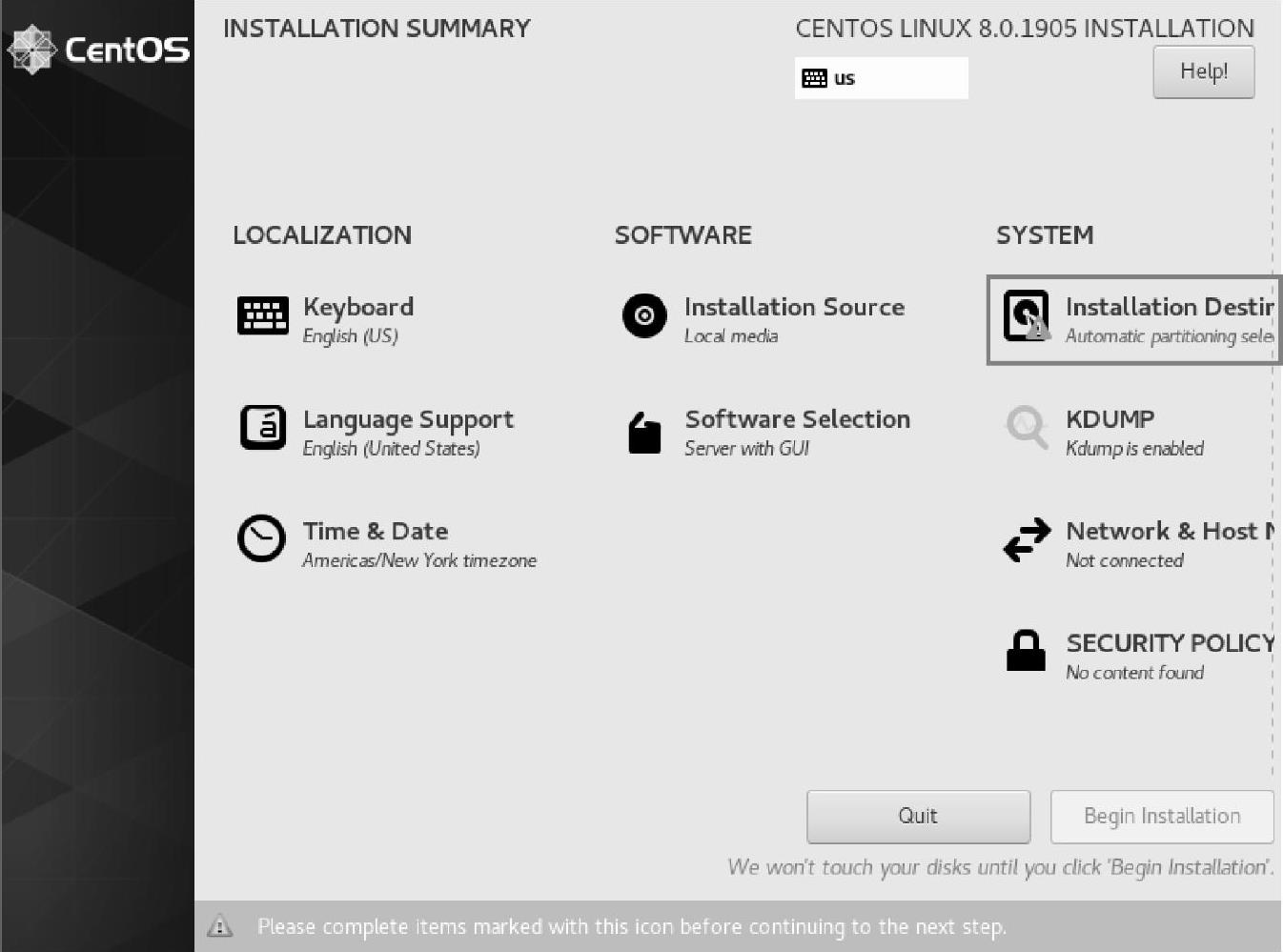The image size is (1283, 952).
Task: Click the 'English (US)' keyboard status text
Action: pos(350,335)
